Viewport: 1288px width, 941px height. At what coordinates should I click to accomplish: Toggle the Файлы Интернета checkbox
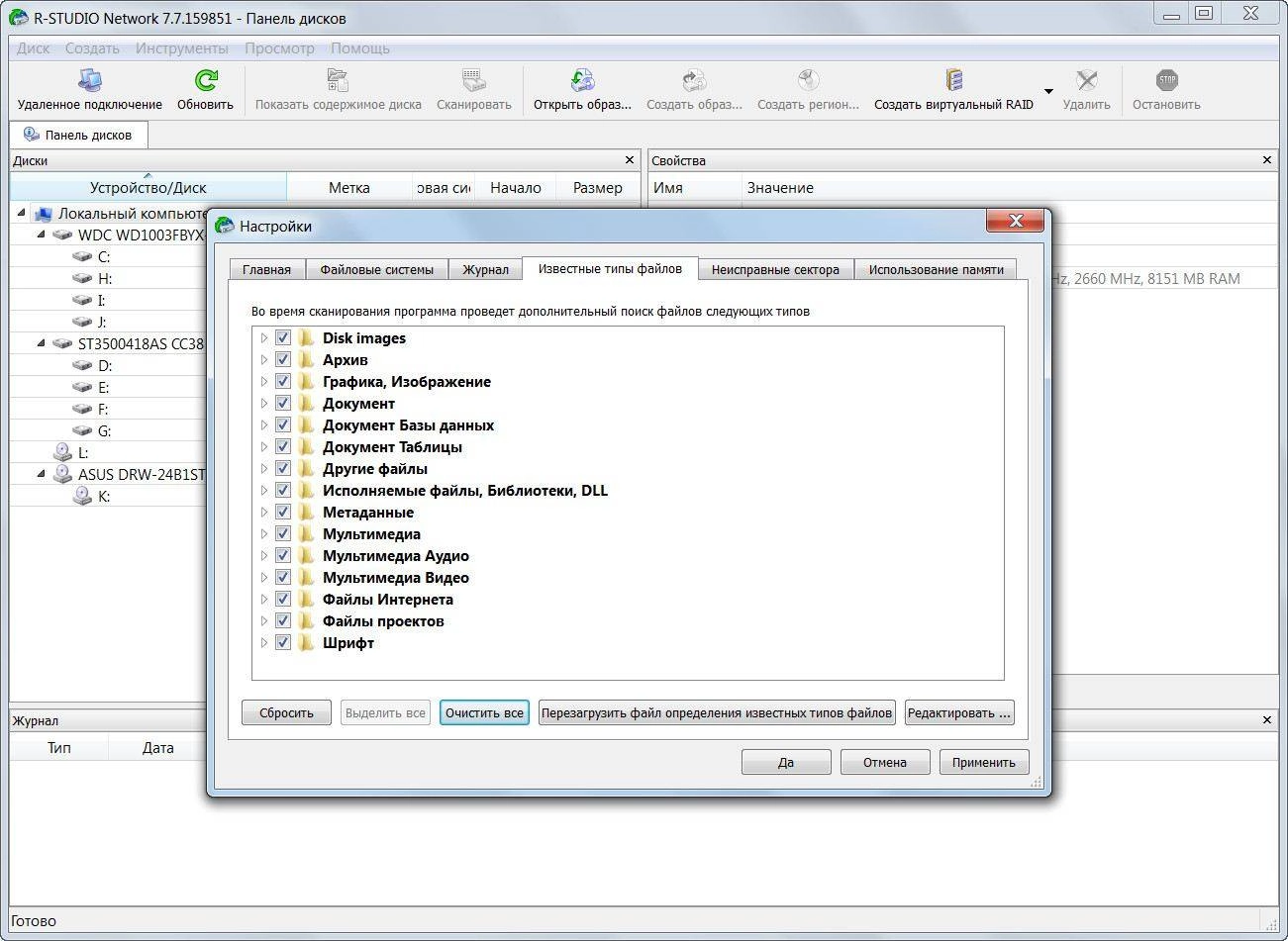click(283, 600)
